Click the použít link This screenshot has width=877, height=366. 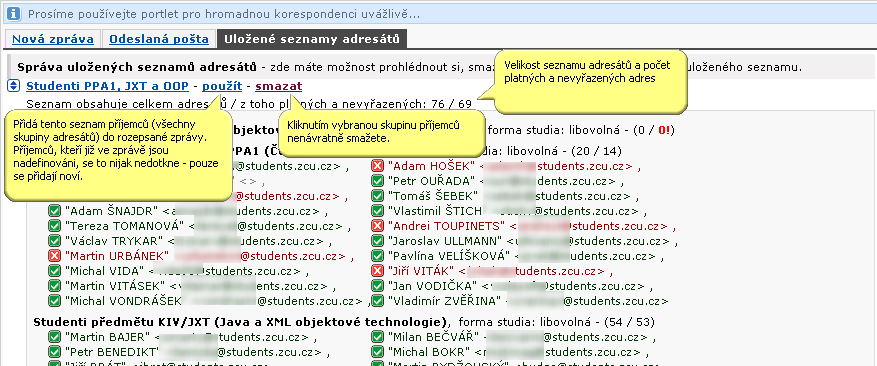pyautogui.click(x=222, y=86)
